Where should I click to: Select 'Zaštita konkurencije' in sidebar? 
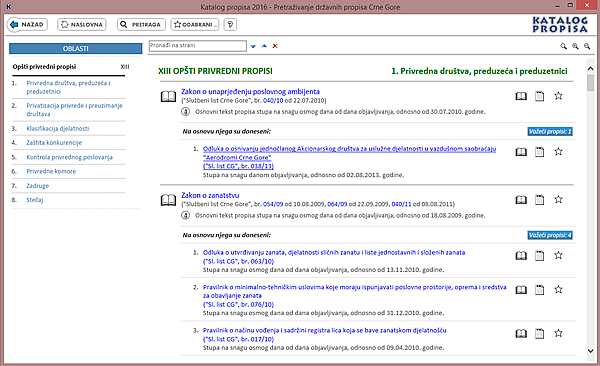tap(54, 143)
